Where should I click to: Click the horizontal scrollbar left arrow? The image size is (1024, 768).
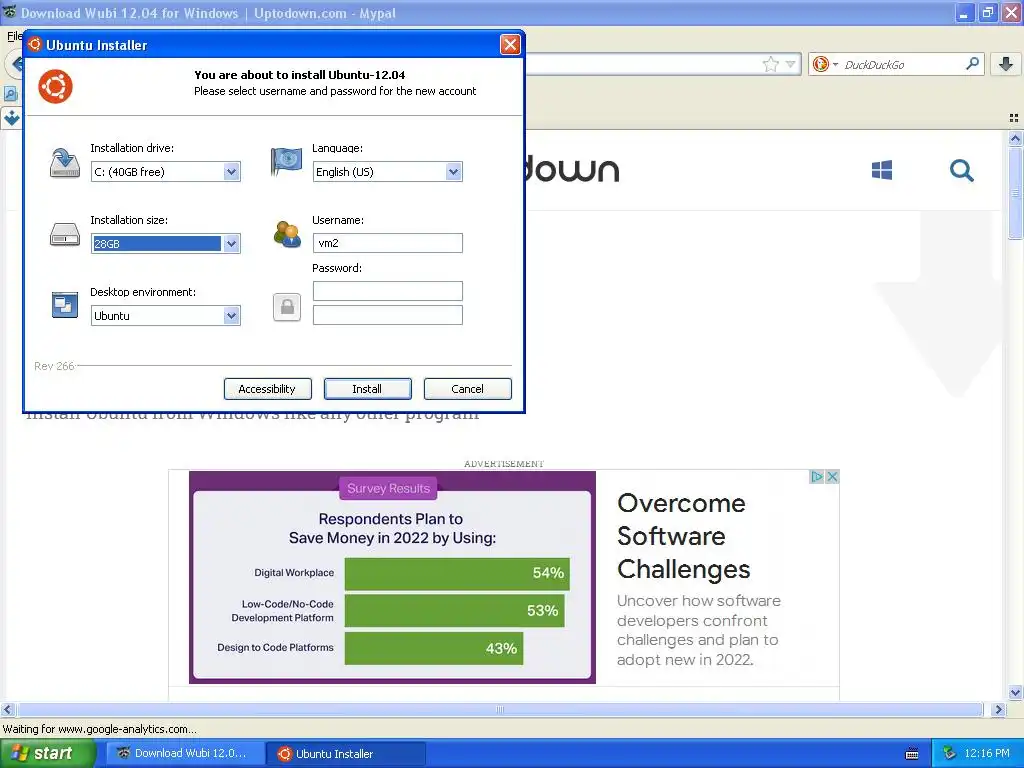[7, 709]
